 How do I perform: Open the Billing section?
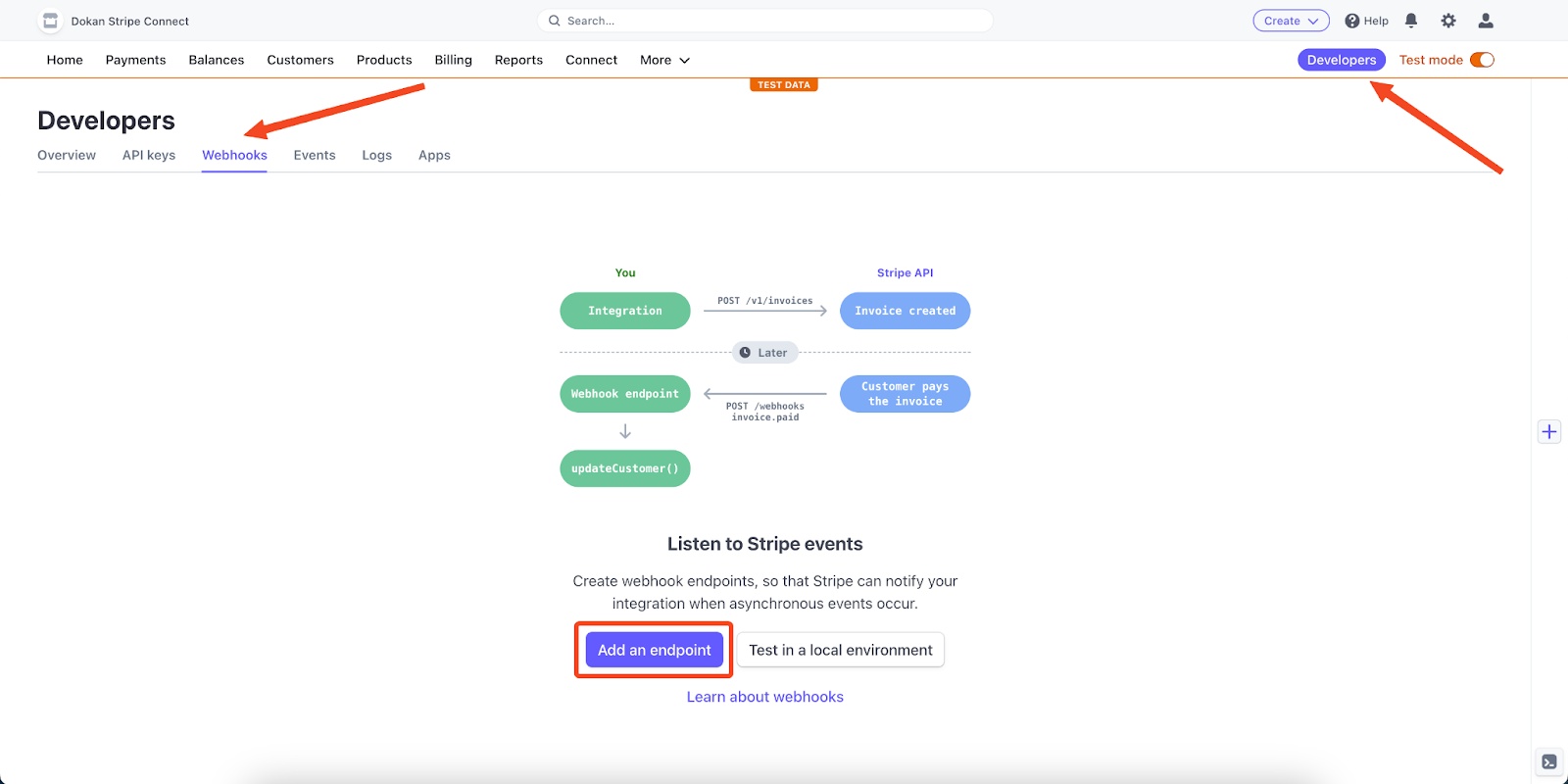453,60
